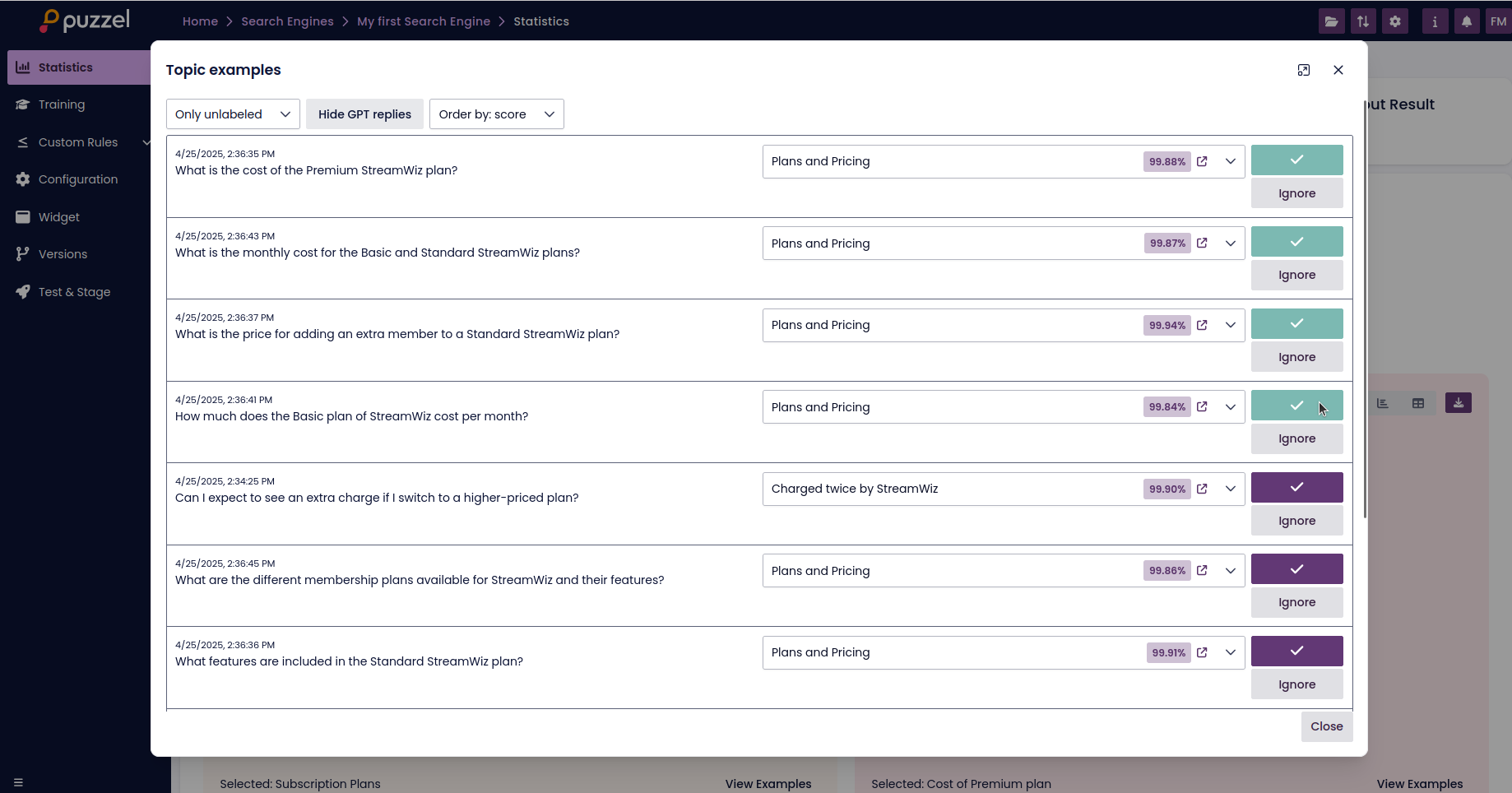Image resolution: width=1512 pixels, height=793 pixels.
Task: Open the Only unlabeled filter dropdown
Action: pos(233,114)
